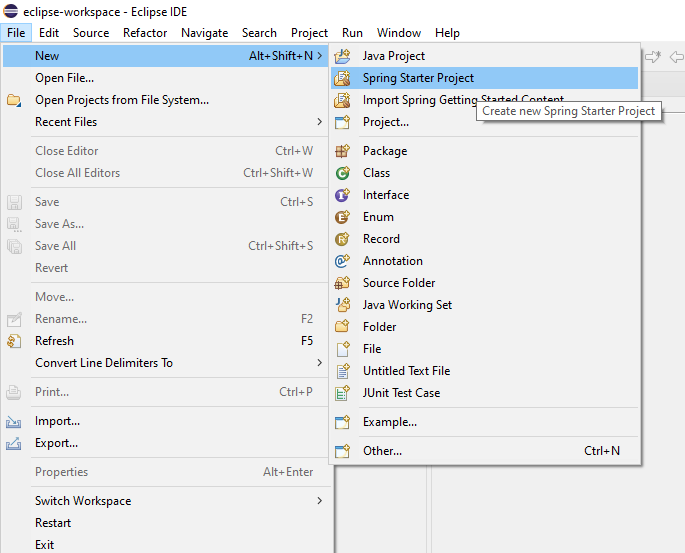Select the Class entry text
This screenshot has width=685, height=553.
(x=376, y=173)
